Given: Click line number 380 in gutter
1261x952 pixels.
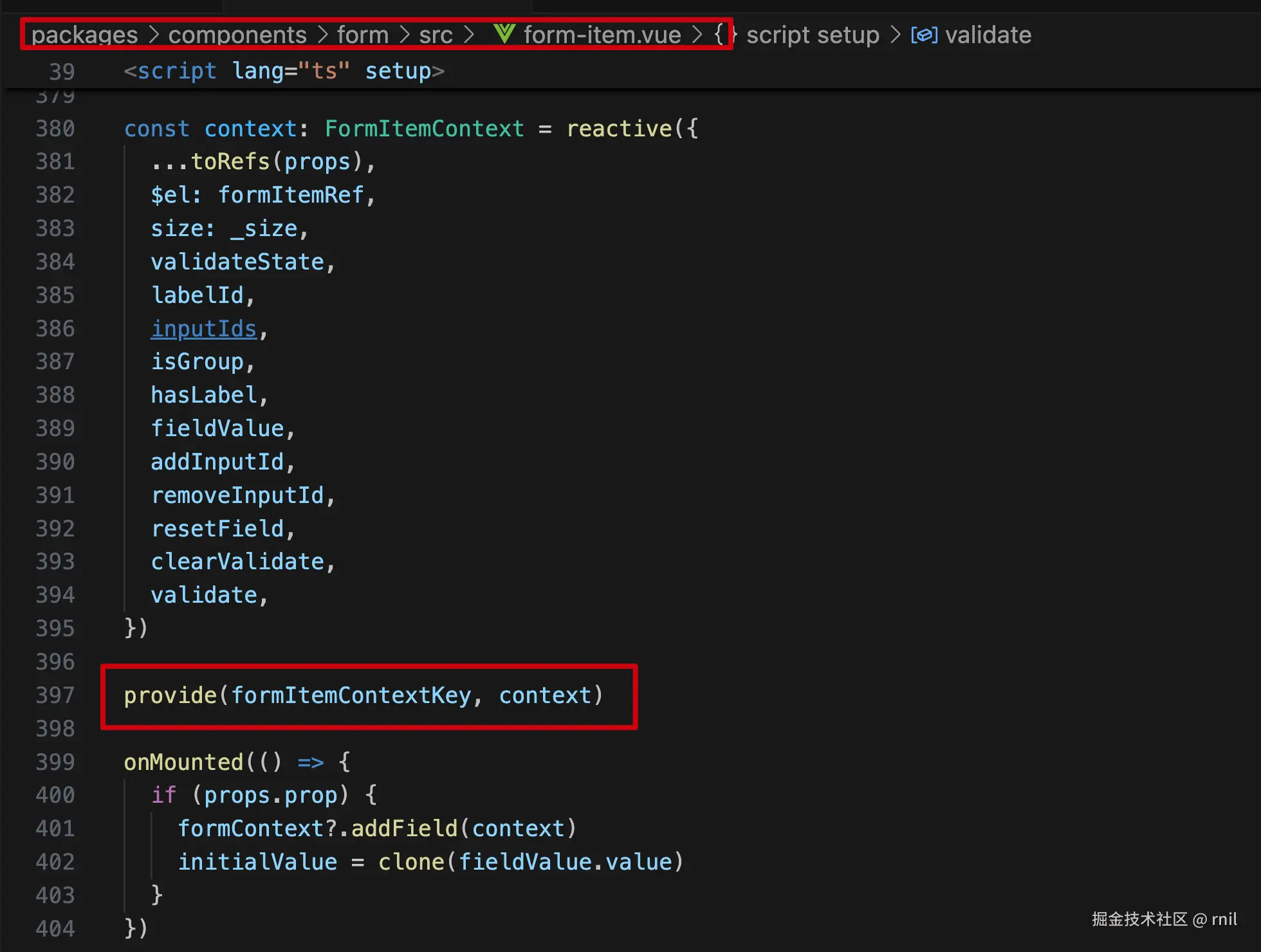Looking at the screenshot, I should [55, 129].
